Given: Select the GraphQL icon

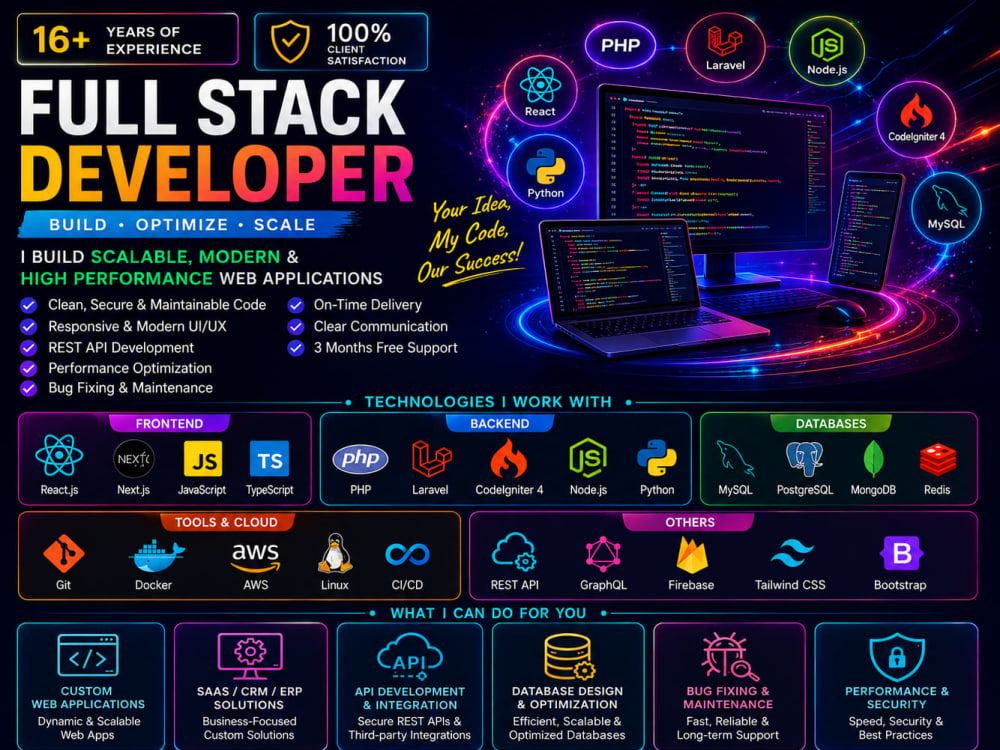Looking at the screenshot, I should pos(603,554).
